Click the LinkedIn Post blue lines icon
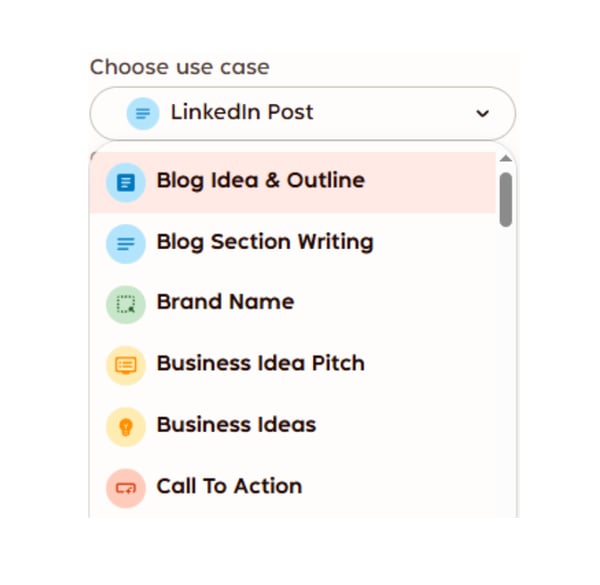This screenshot has width=600, height=585. pos(143,113)
